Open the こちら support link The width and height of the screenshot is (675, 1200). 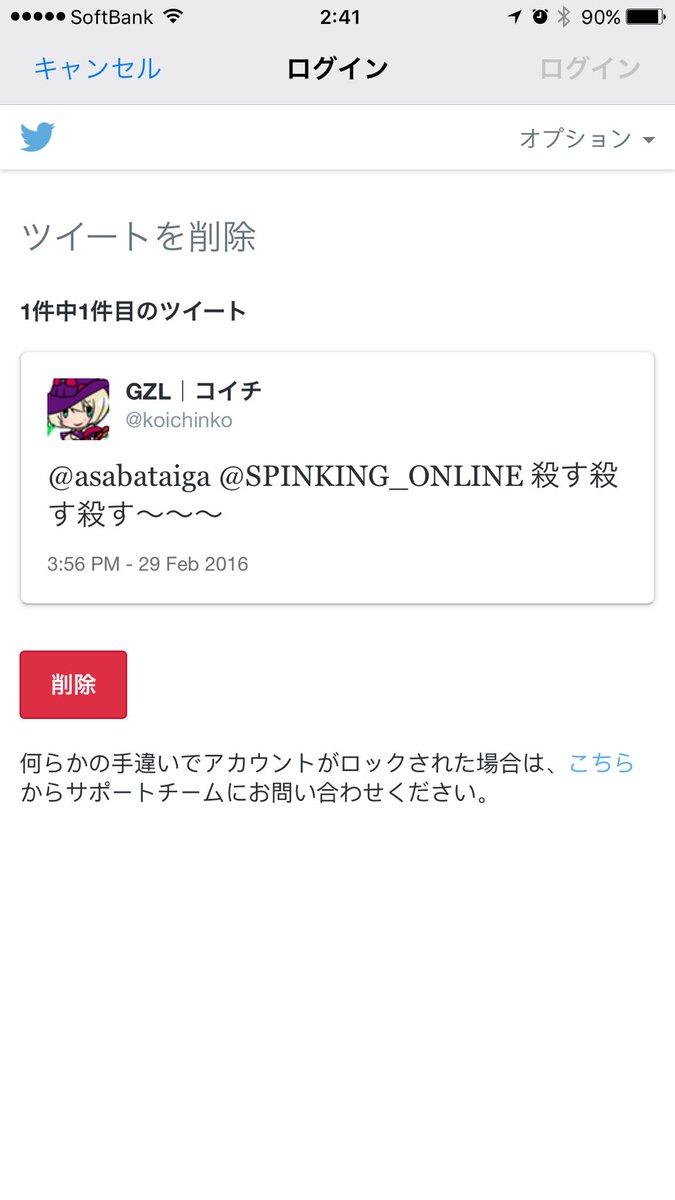pyautogui.click(x=602, y=764)
